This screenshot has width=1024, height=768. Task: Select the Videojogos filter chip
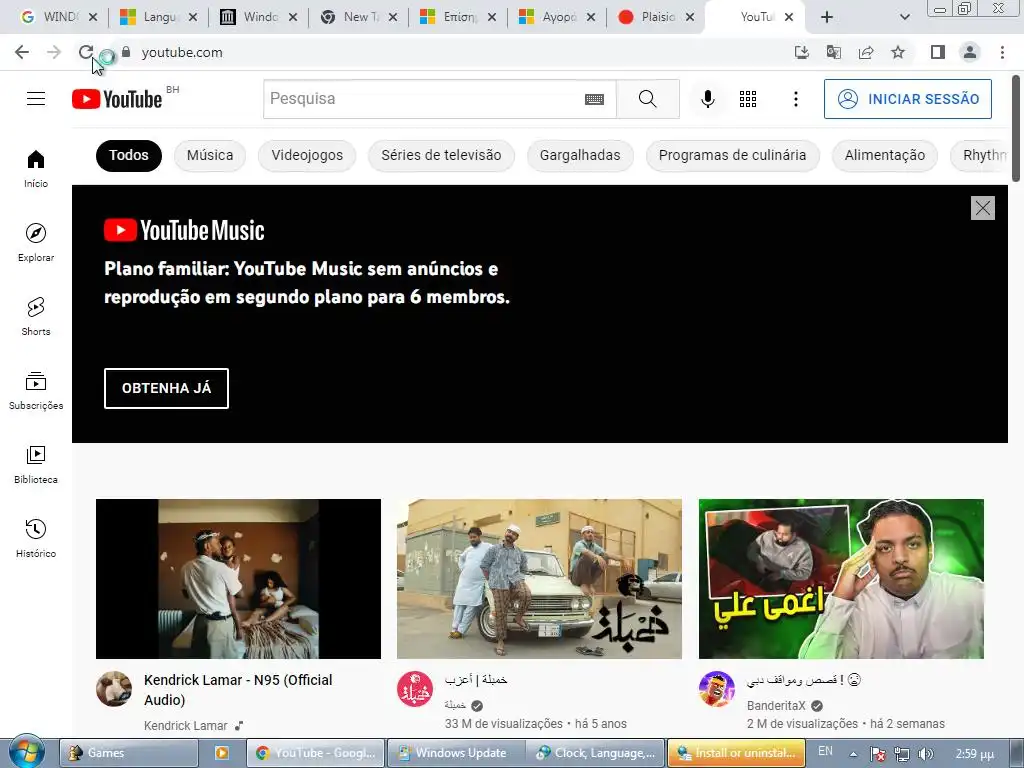(x=307, y=155)
